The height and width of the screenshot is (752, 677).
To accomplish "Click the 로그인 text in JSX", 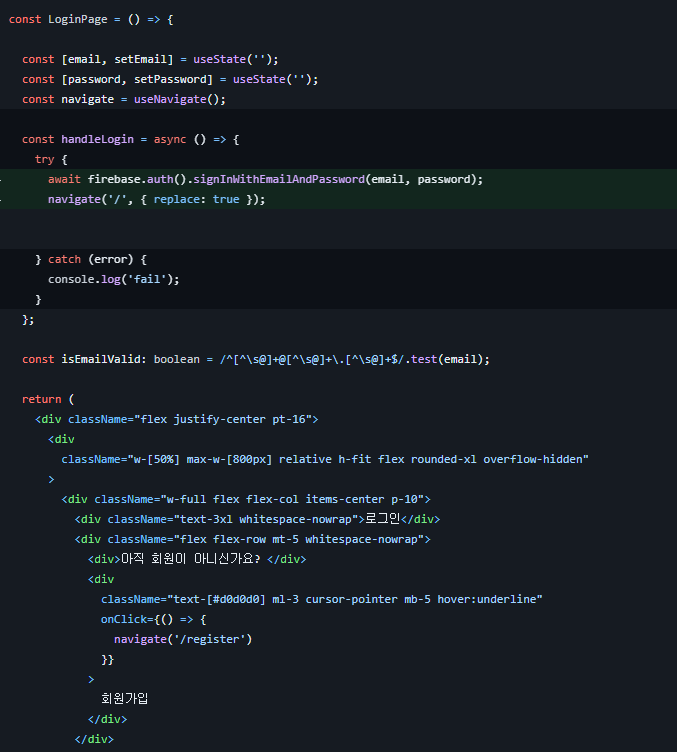I will pyautogui.click(x=382, y=519).
